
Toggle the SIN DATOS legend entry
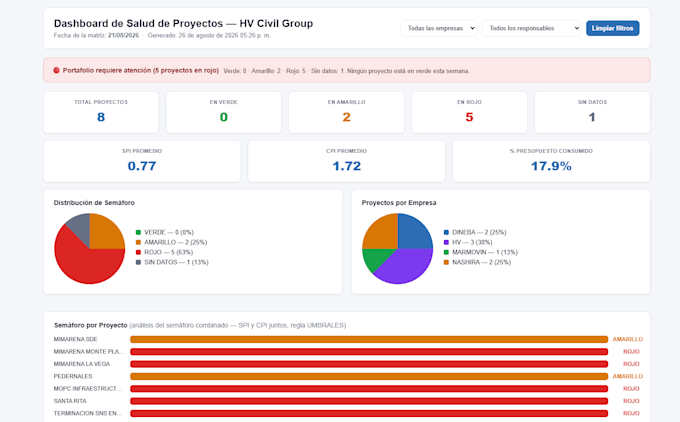[x=172, y=262]
